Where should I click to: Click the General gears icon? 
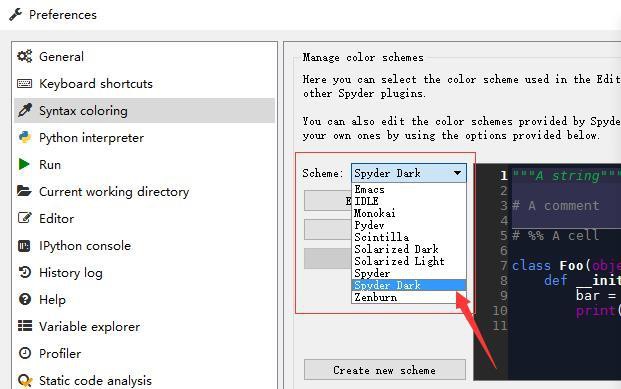tap(25, 56)
